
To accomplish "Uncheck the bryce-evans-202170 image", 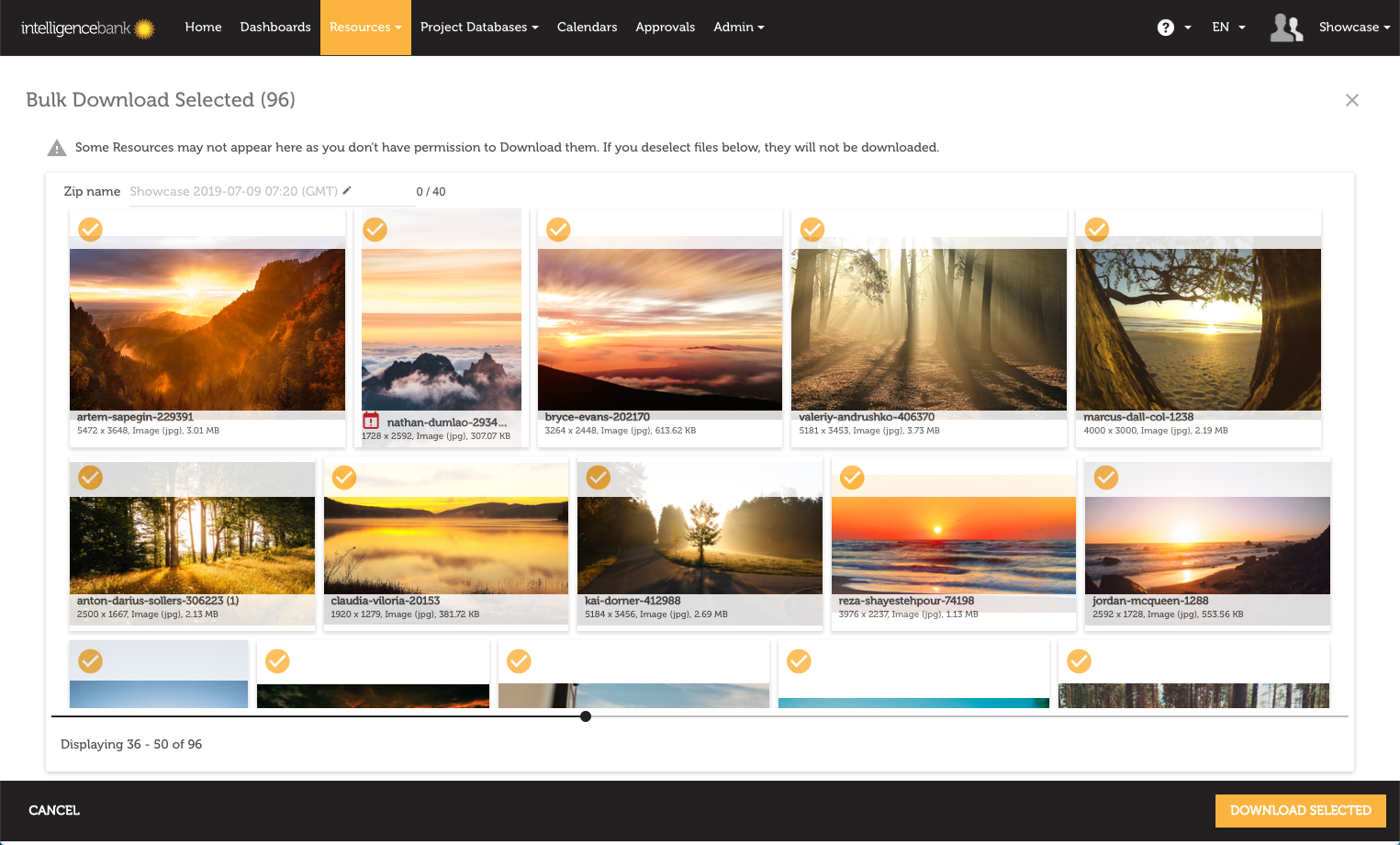I will tap(558, 230).
